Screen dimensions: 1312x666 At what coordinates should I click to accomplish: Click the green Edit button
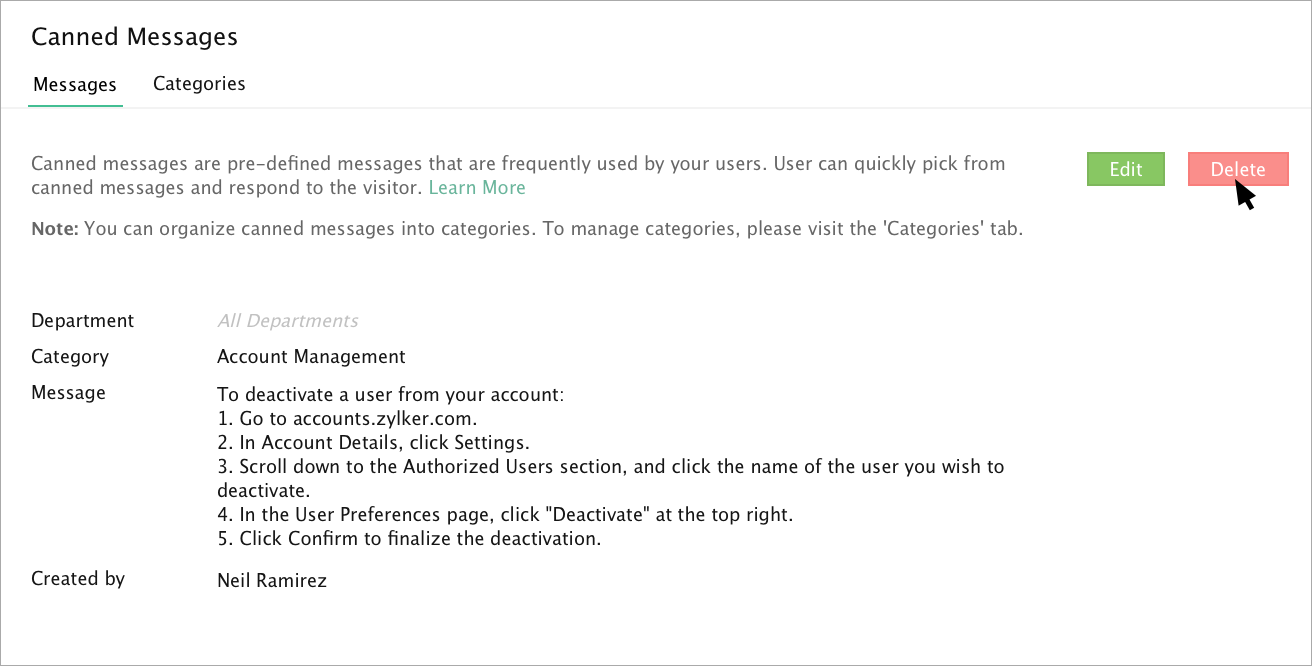point(1125,169)
